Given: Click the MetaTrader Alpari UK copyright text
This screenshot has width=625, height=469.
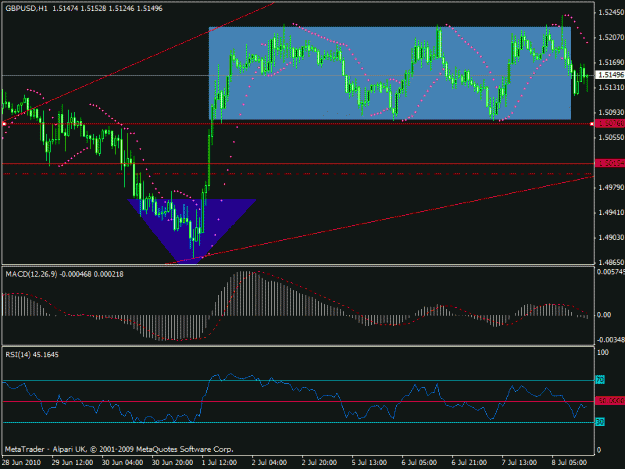Looking at the screenshot, I should [x=119, y=449].
